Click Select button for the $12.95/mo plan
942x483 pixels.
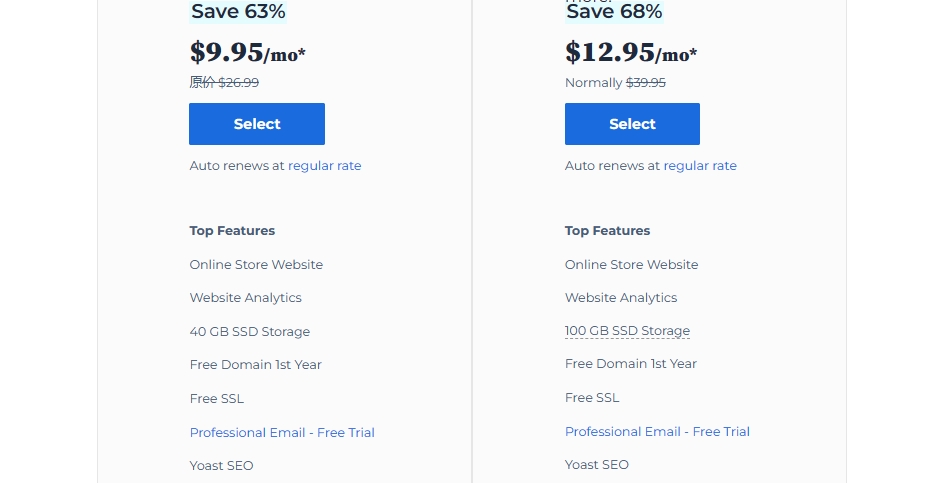point(632,124)
